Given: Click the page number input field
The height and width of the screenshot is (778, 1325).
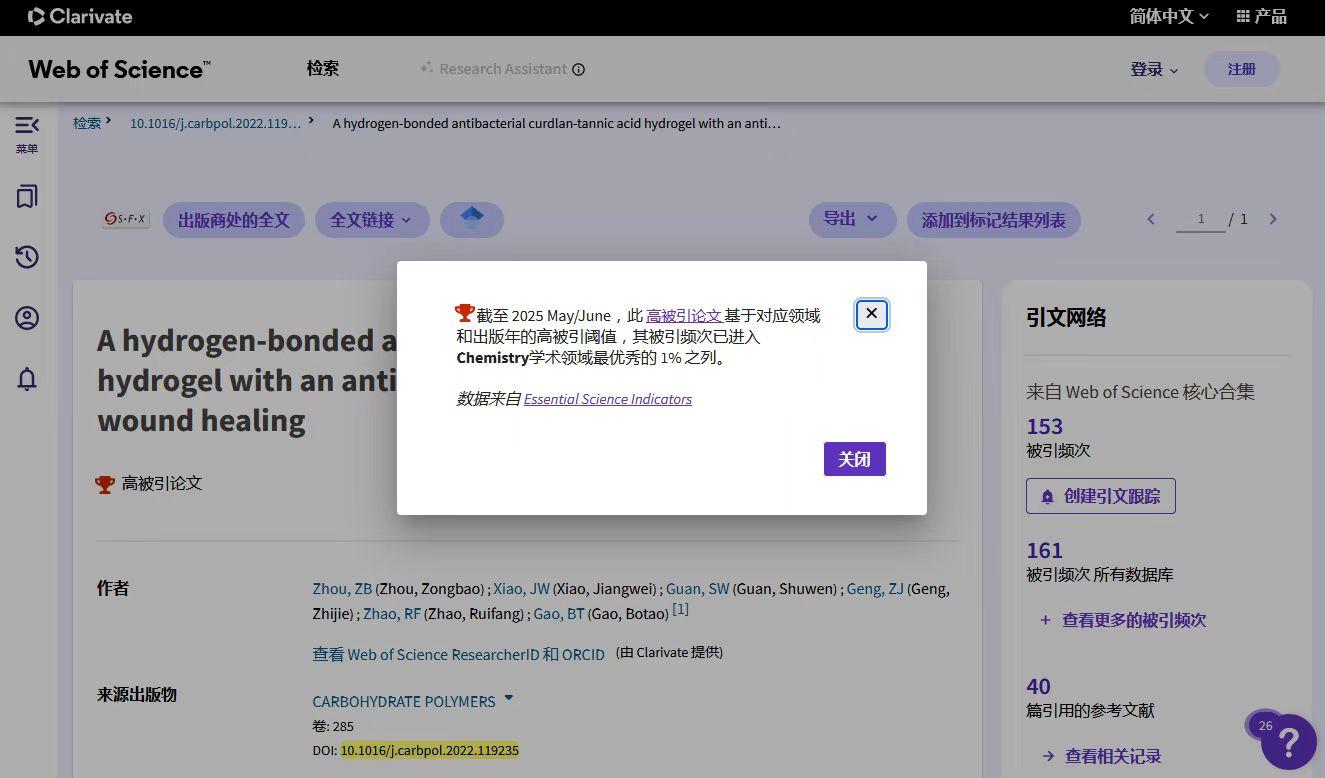Looking at the screenshot, I should pos(1200,218).
